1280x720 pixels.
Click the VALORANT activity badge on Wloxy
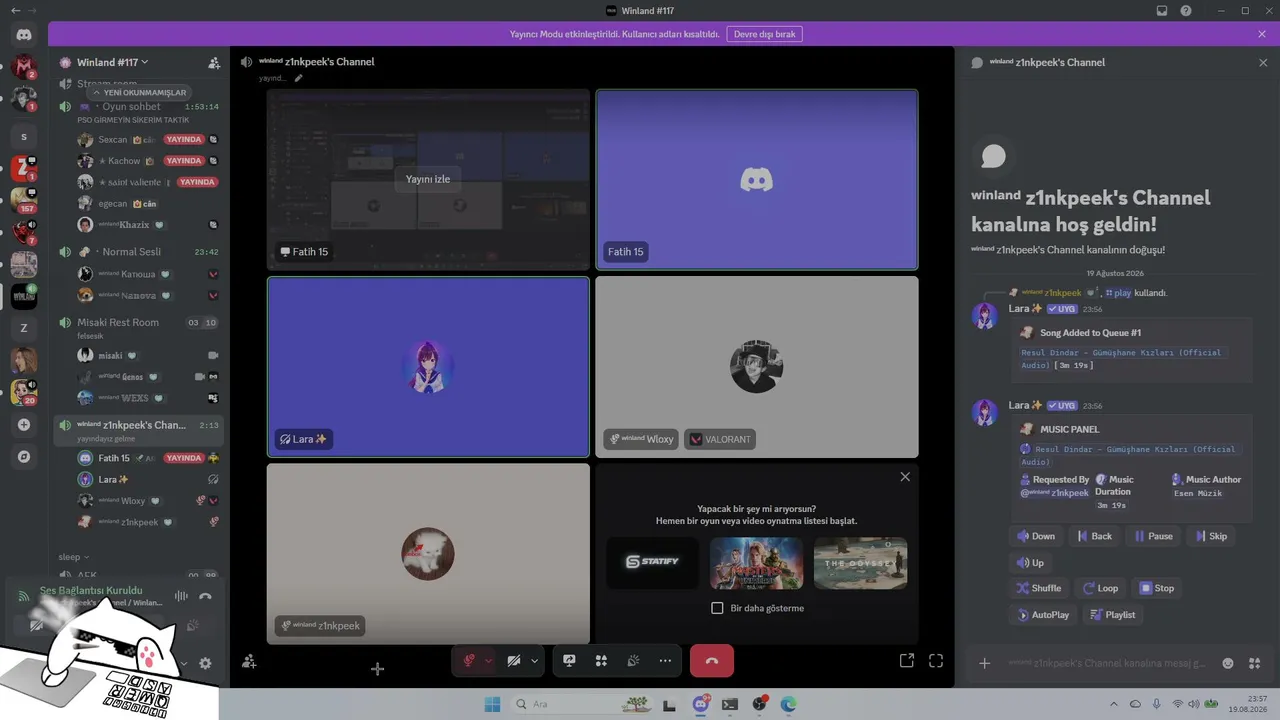[x=720, y=439]
